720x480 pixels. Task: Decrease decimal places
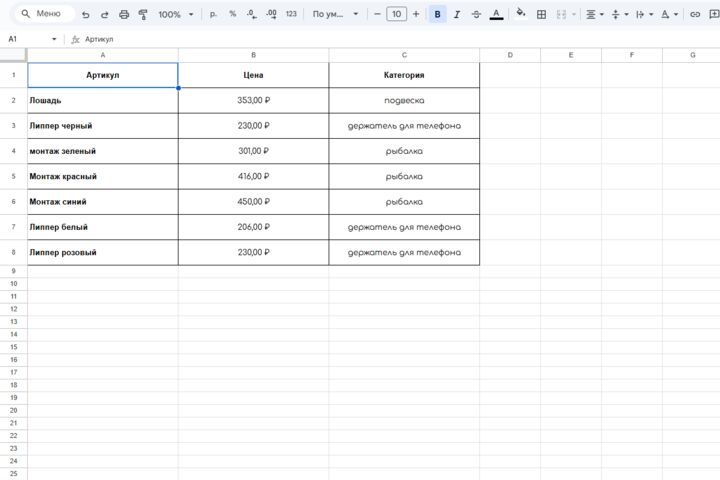252,14
